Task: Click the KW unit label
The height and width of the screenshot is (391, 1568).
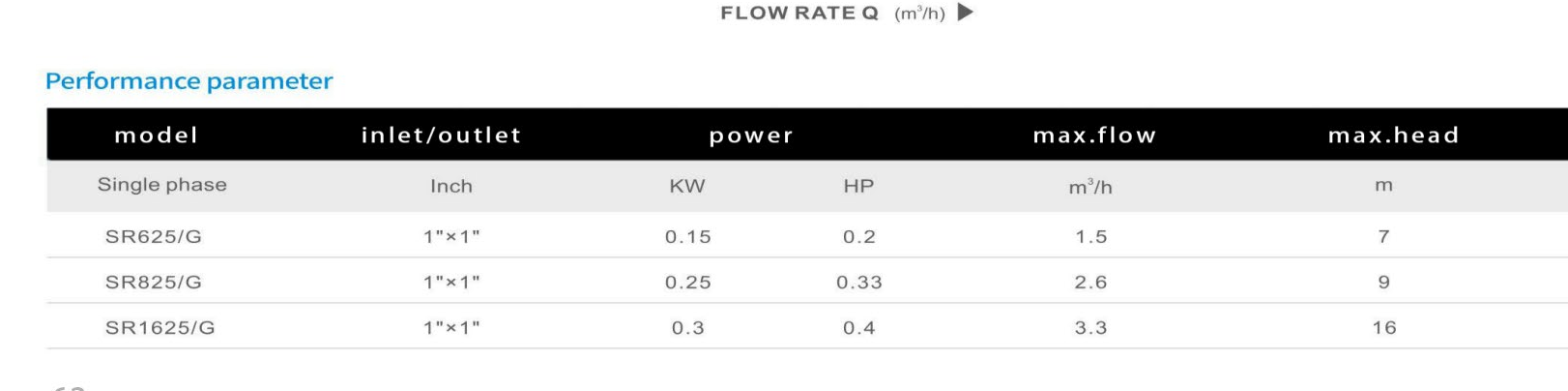Action: (x=687, y=186)
